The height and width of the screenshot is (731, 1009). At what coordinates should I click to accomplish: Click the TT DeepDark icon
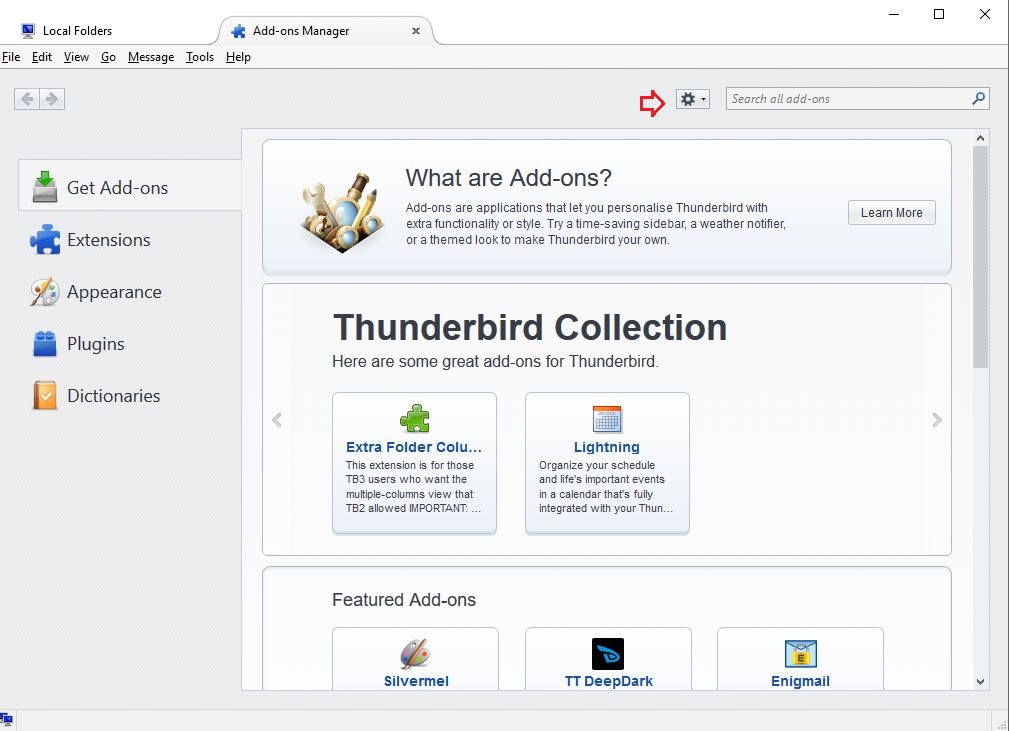point(608,654)
